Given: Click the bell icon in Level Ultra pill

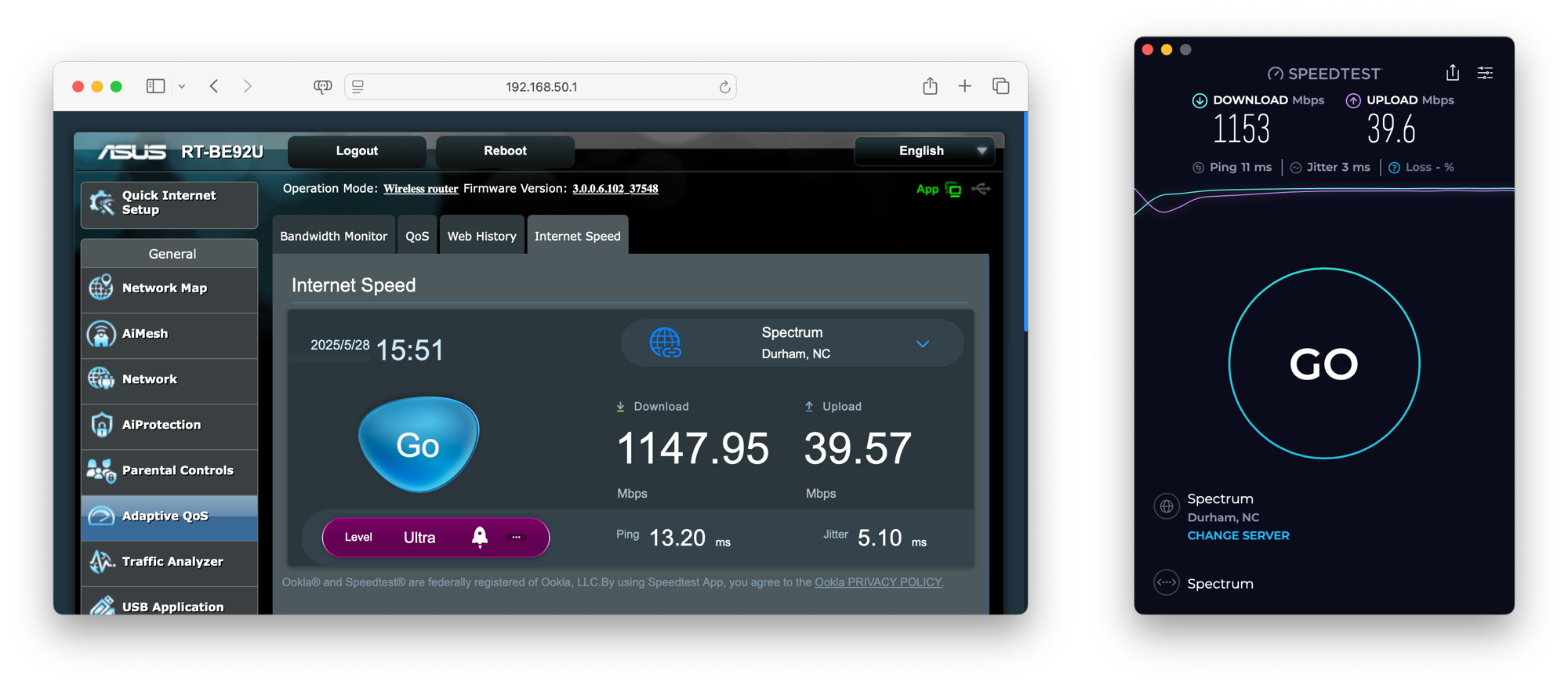Looking at the screenshot, I should [480, 537].
